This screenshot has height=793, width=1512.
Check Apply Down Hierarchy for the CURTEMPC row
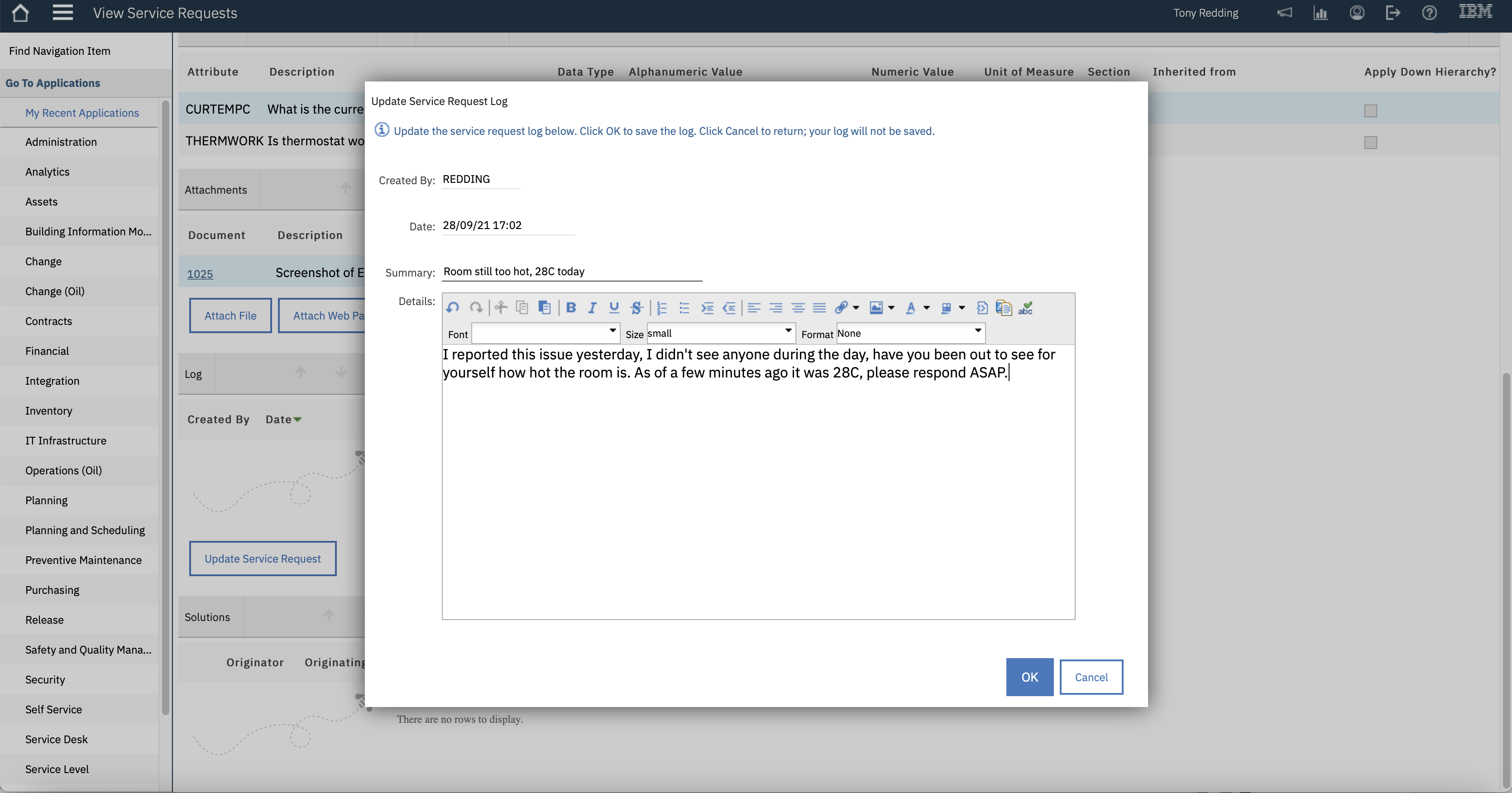click(1371, 110)
